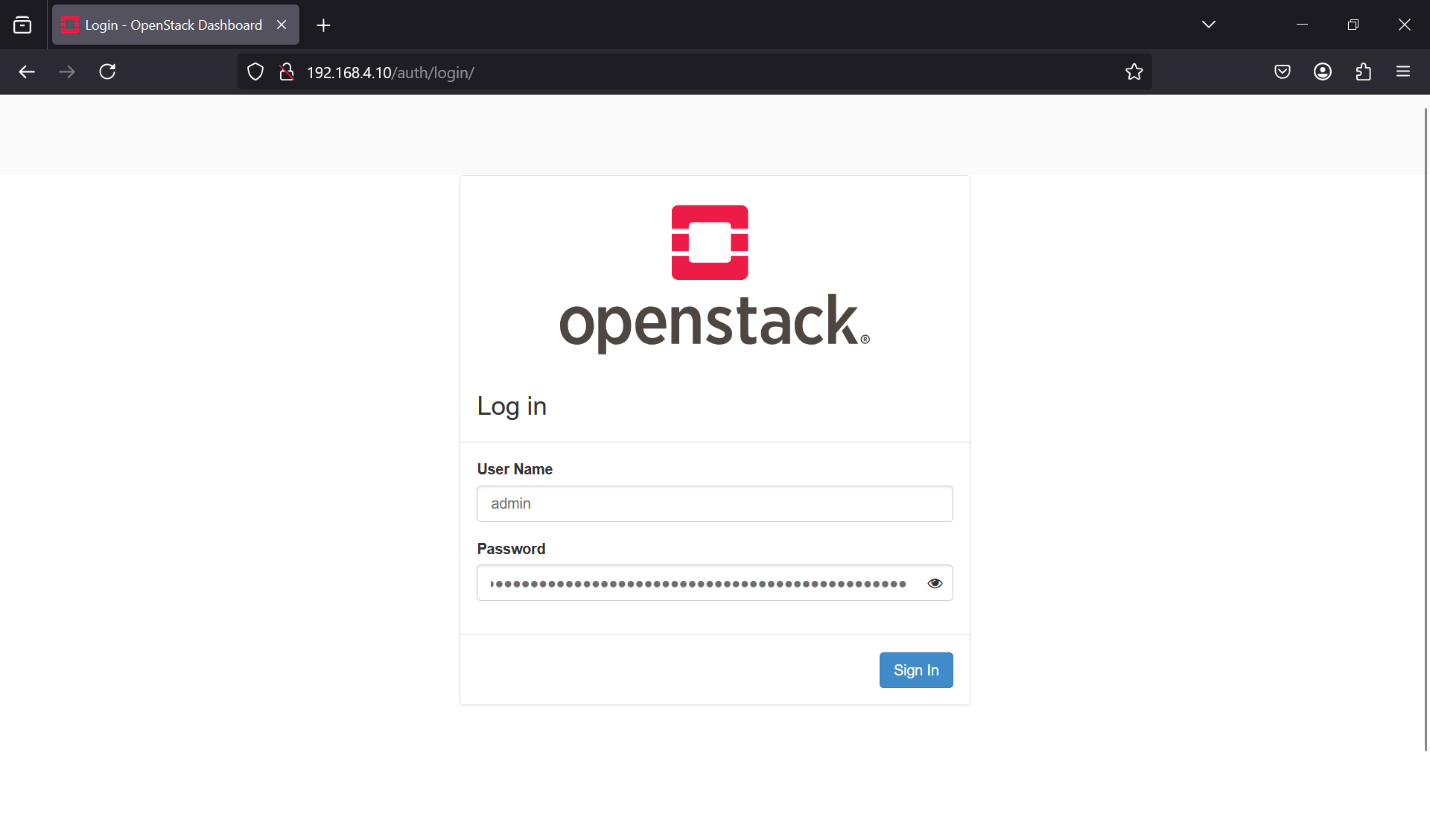This screenshot has width=1430, height=840.
Task: Click the User Name input field
Action: click(x=715, y=504)
